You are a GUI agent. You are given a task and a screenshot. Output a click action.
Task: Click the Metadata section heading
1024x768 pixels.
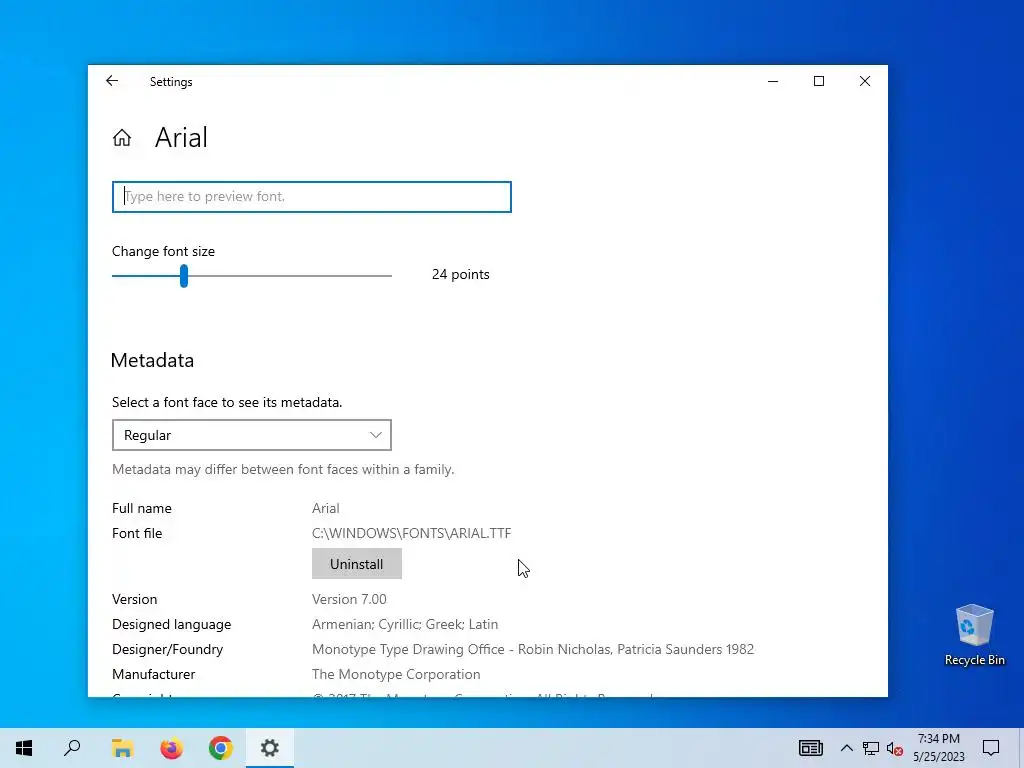pos(152,360)
